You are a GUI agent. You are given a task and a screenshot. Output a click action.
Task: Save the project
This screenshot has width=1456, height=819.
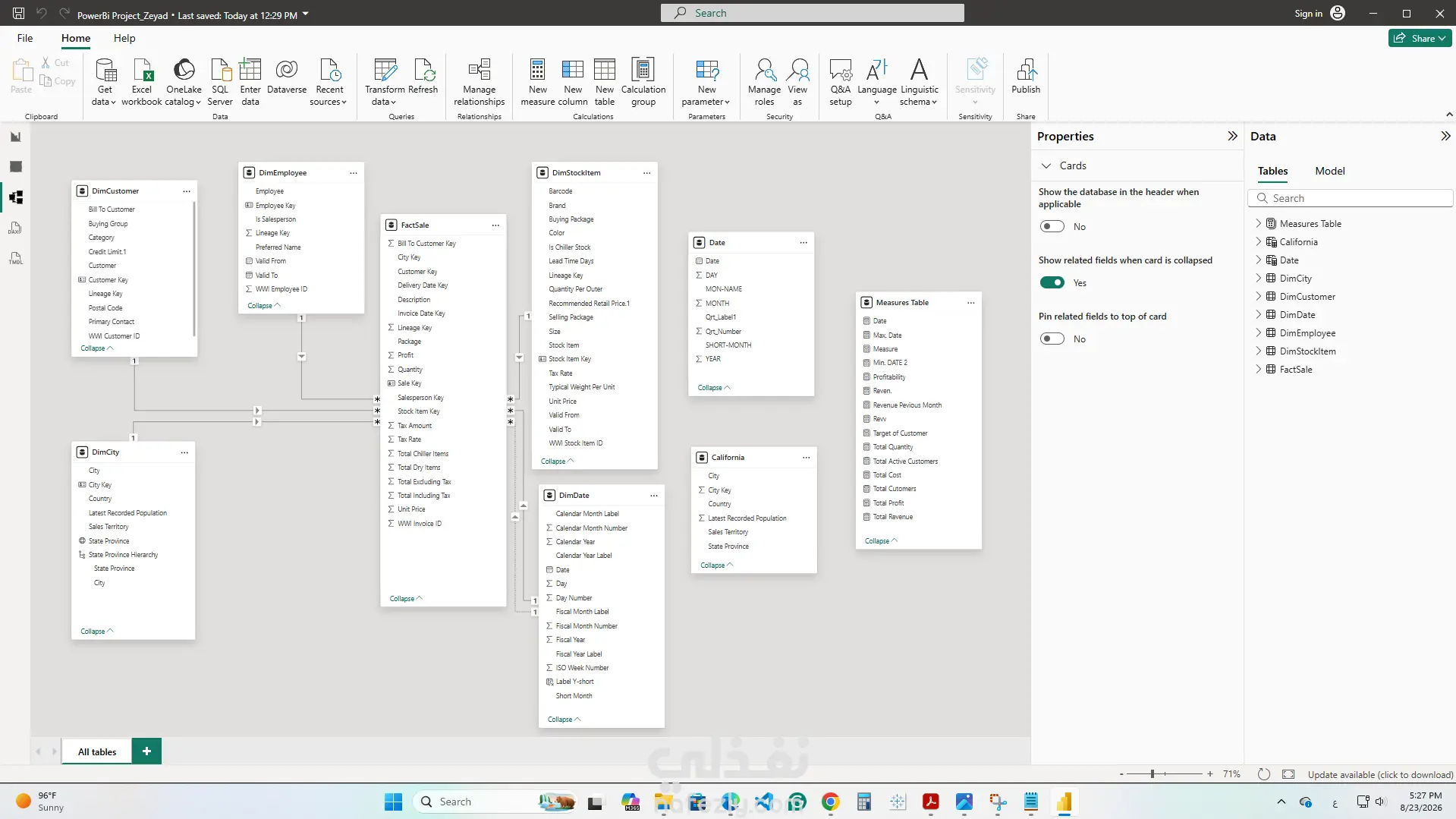click(x=19, y=13)
